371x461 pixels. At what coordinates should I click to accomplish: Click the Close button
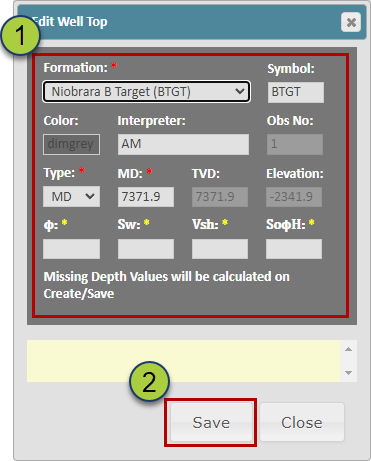(x=302, y=422)
